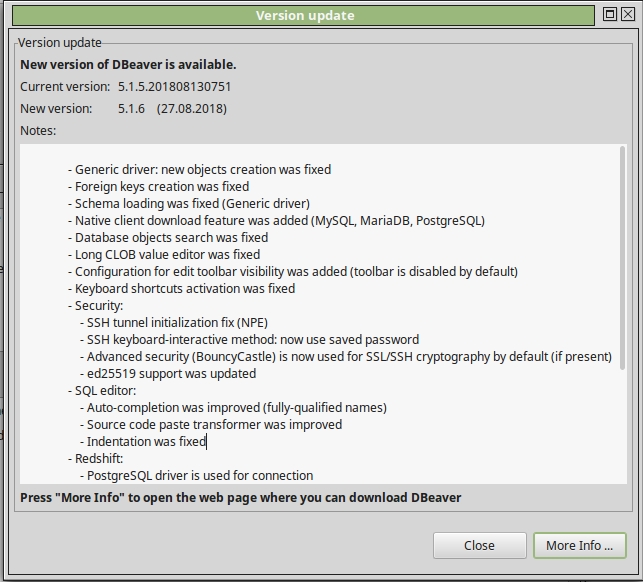Image resolution: width=643 pixels, height=582 pixels.
Task: Close the dialog with the X icon
Action: [628, 14]
